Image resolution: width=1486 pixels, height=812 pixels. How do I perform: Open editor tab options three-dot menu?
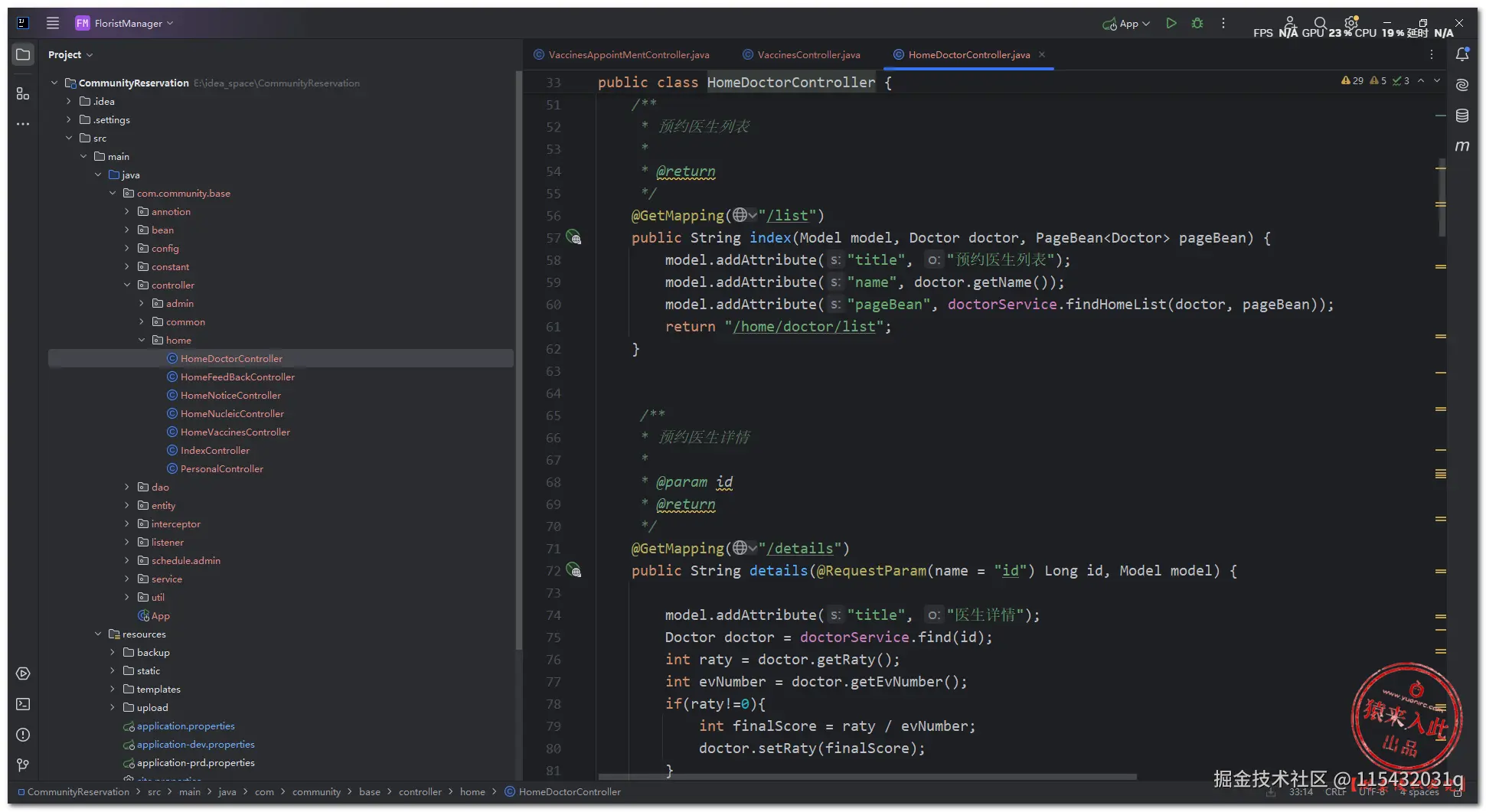(1432, 54)
